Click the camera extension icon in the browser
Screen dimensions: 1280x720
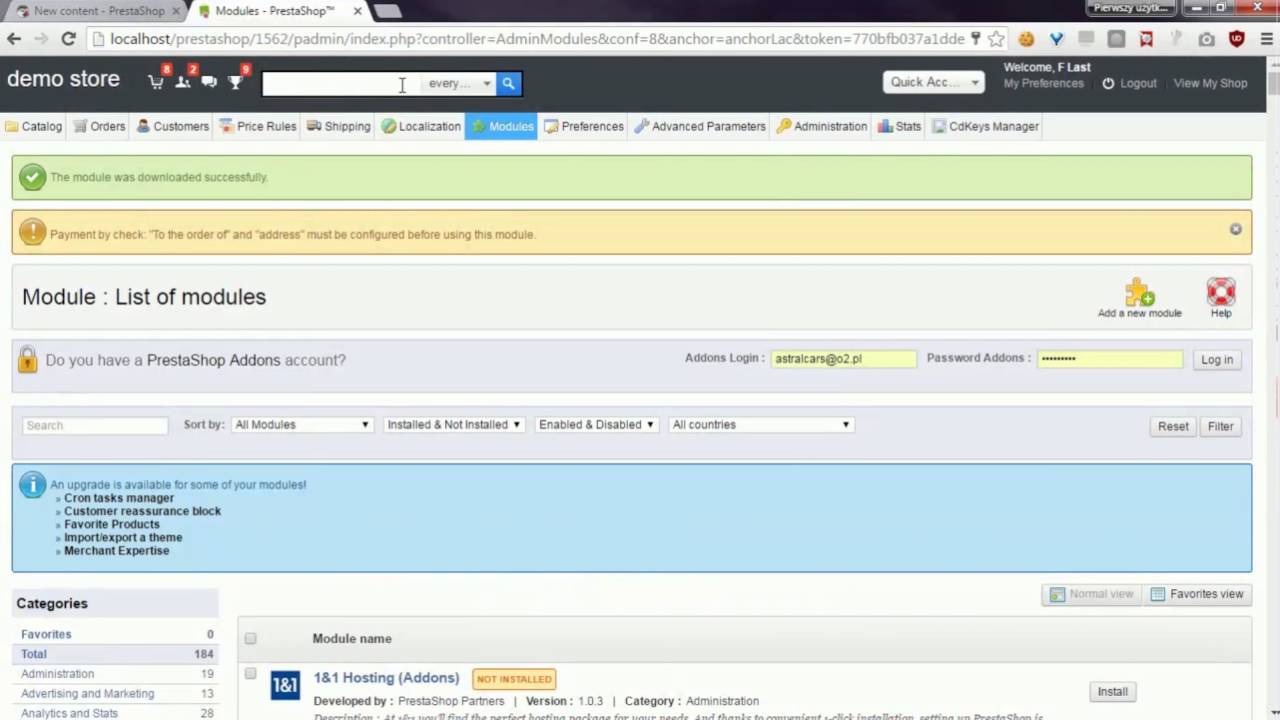[x=1207, y=39]
